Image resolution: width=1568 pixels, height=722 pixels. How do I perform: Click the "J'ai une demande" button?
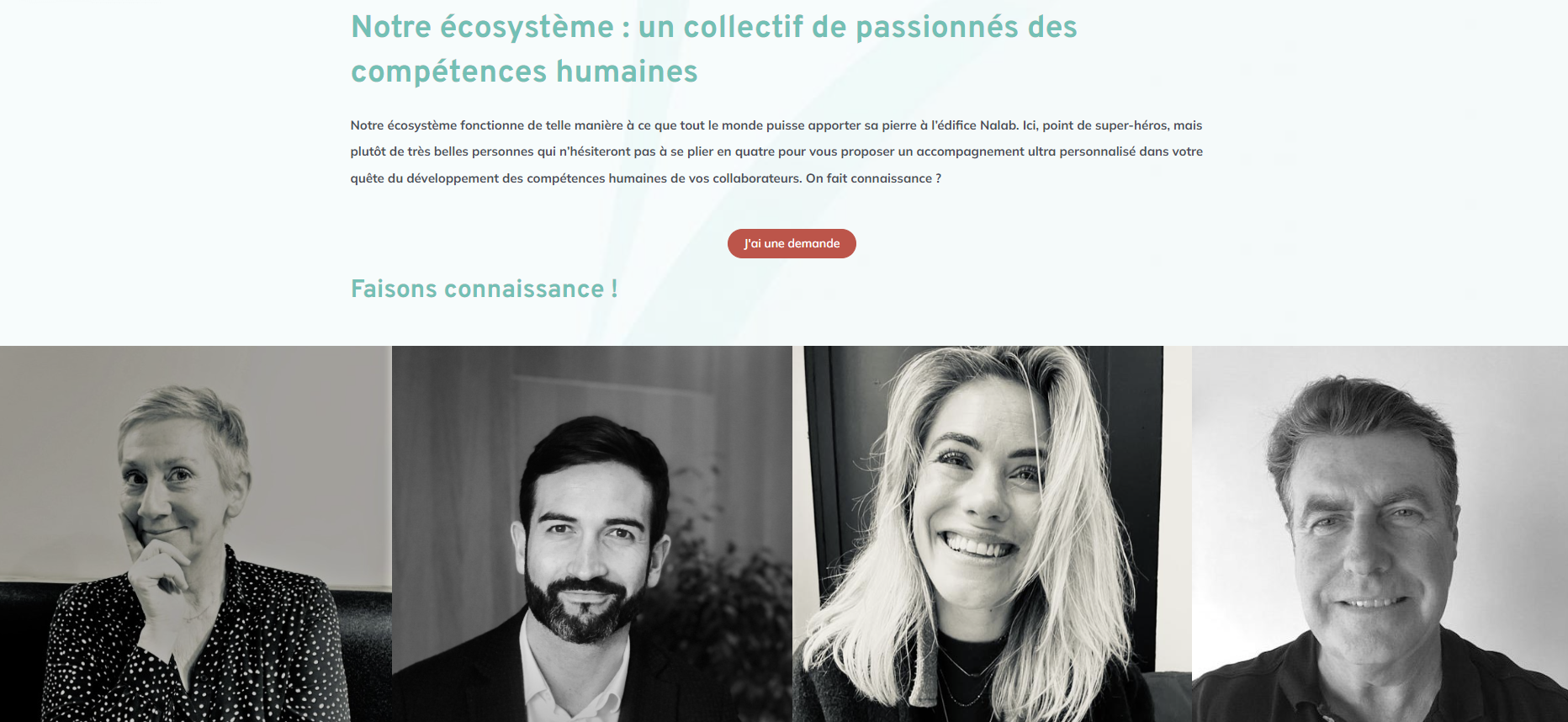pos(792,243)
